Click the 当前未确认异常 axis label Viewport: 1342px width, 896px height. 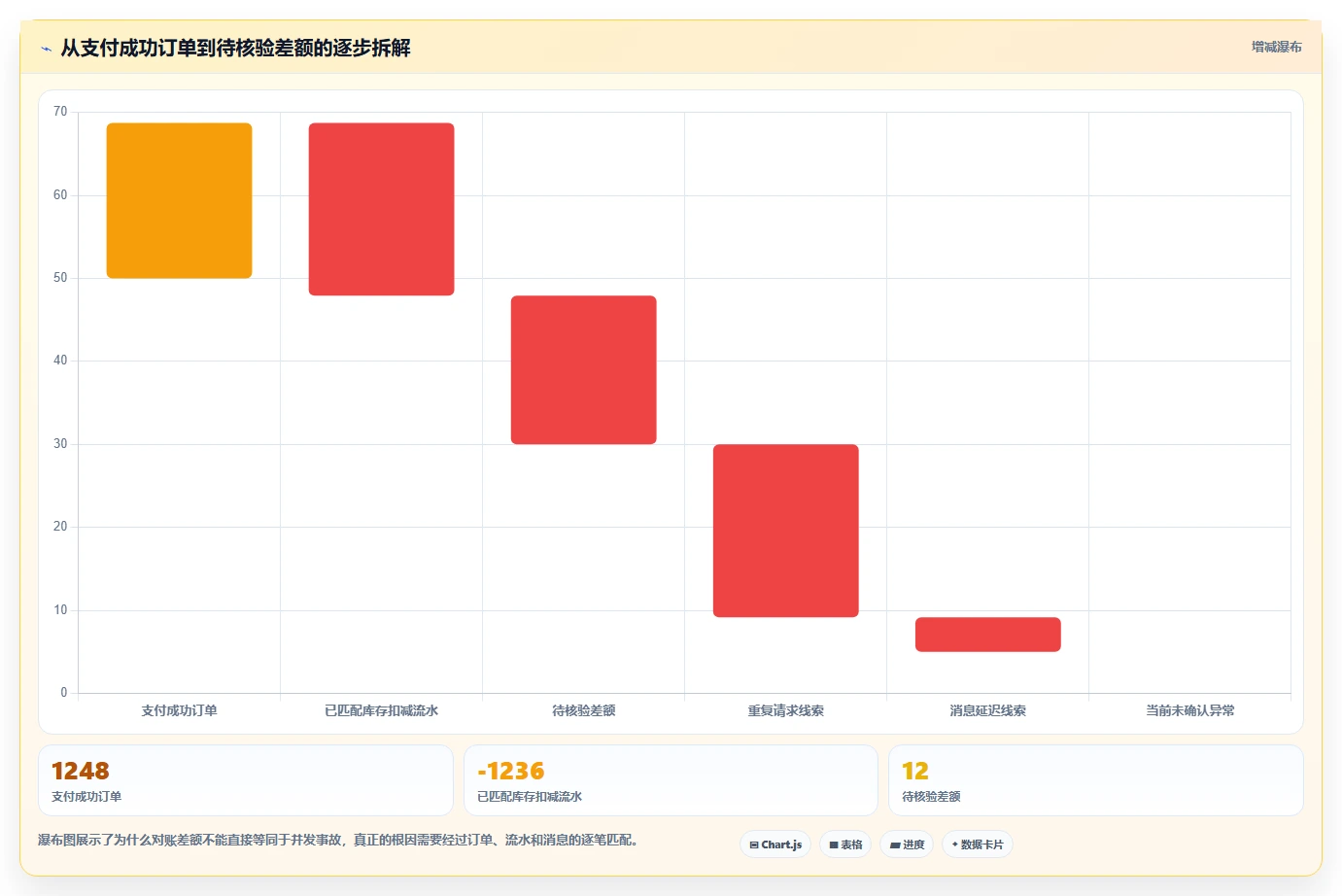pyautogui.click(x=1190, y=710)
